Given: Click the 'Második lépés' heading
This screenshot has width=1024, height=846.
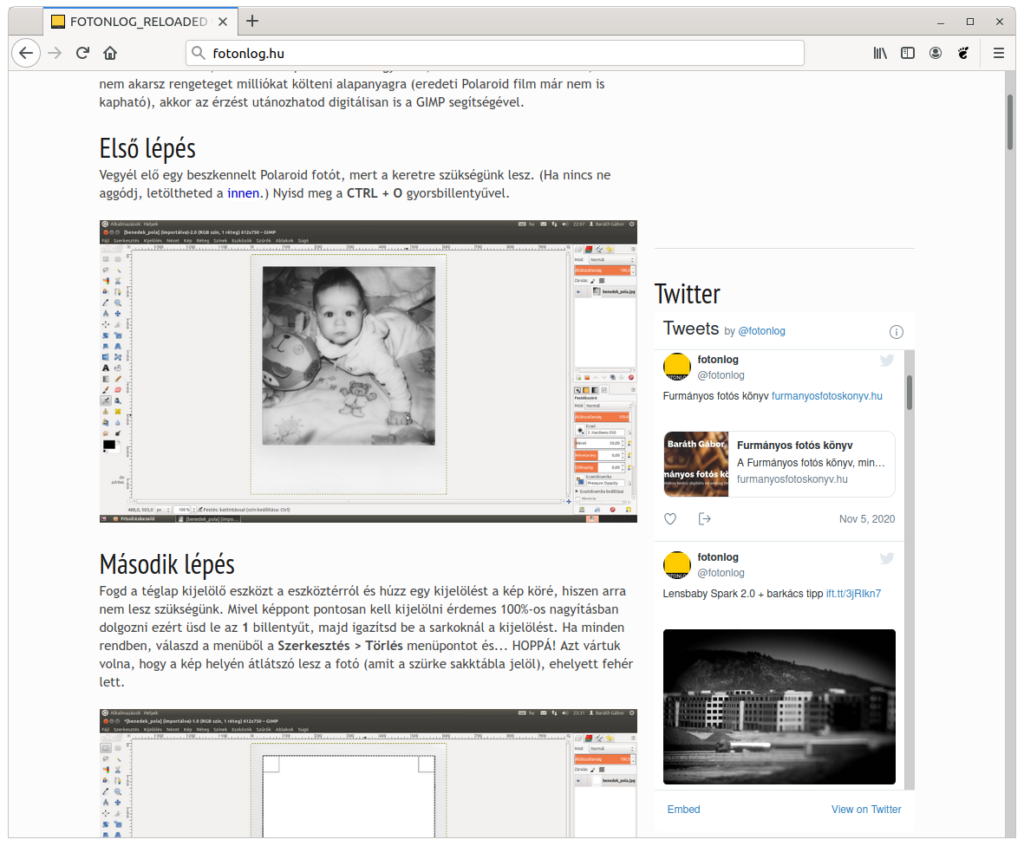Looking at the screenshot, I should tap(167, 564).
